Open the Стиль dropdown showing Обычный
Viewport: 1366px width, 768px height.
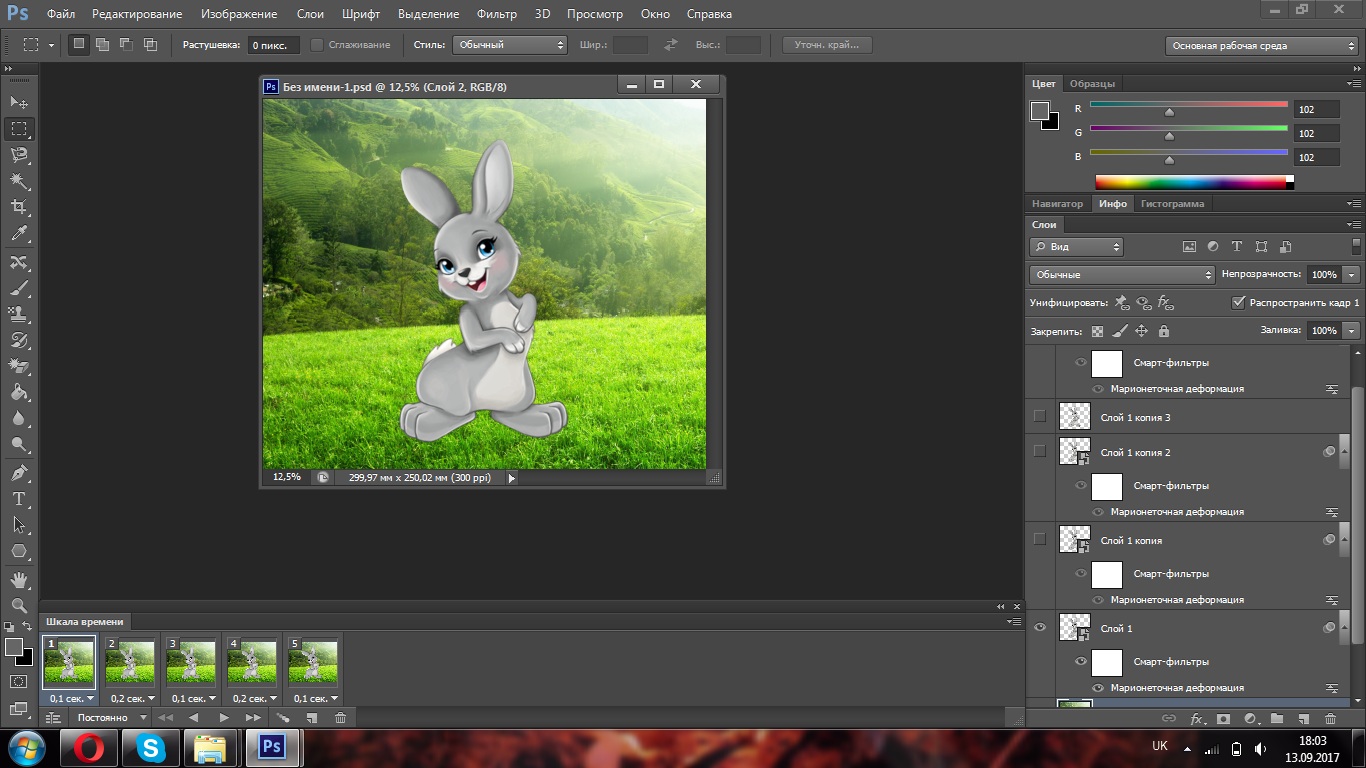[x=510, y=45]
